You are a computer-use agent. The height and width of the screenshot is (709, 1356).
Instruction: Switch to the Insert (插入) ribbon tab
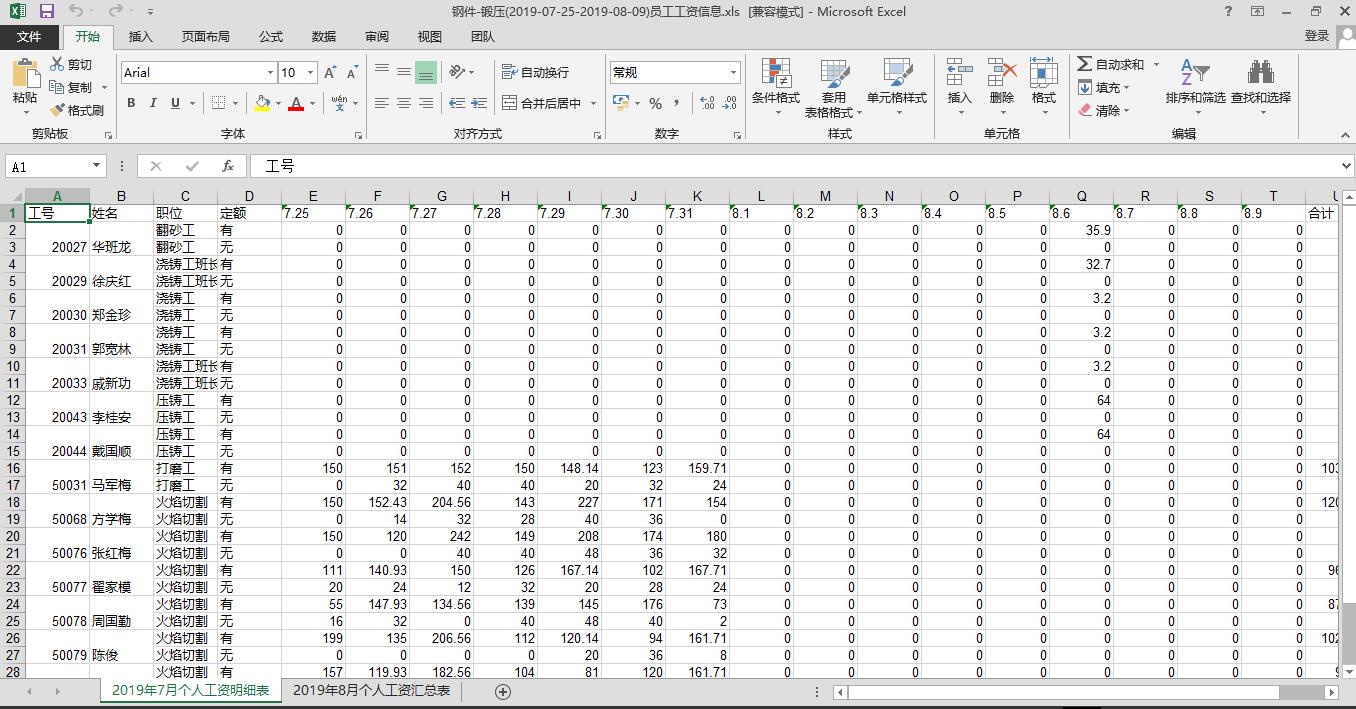point(141,37)
